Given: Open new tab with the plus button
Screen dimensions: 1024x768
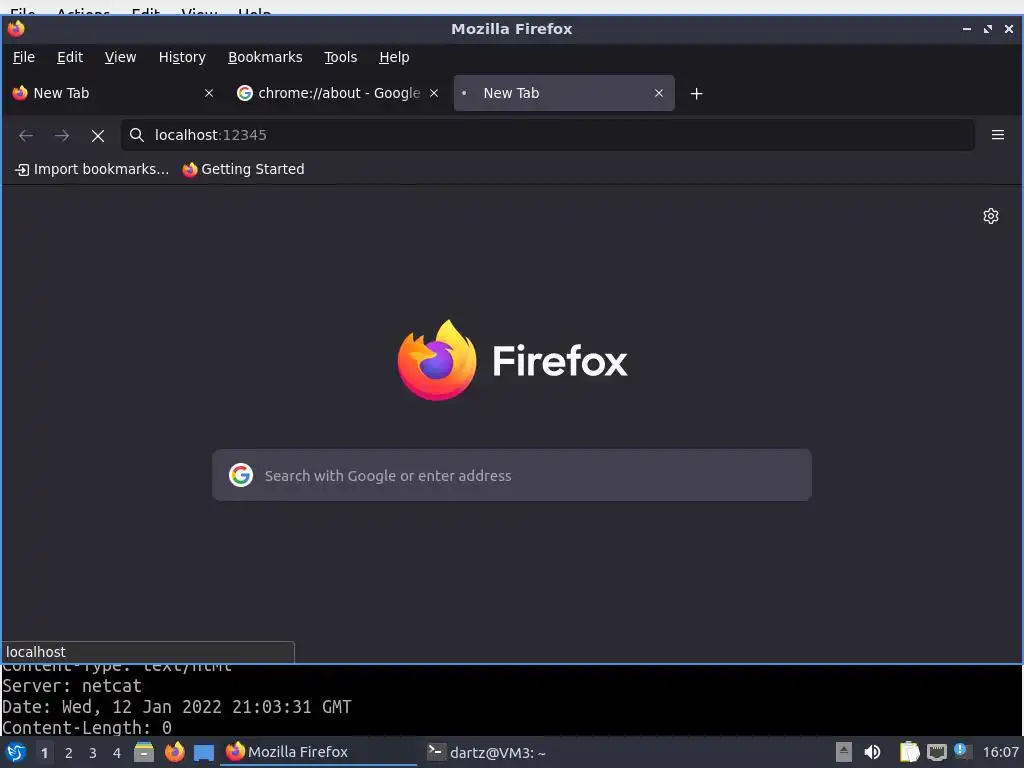Looking at the screenshot, I should coord(696,93).
